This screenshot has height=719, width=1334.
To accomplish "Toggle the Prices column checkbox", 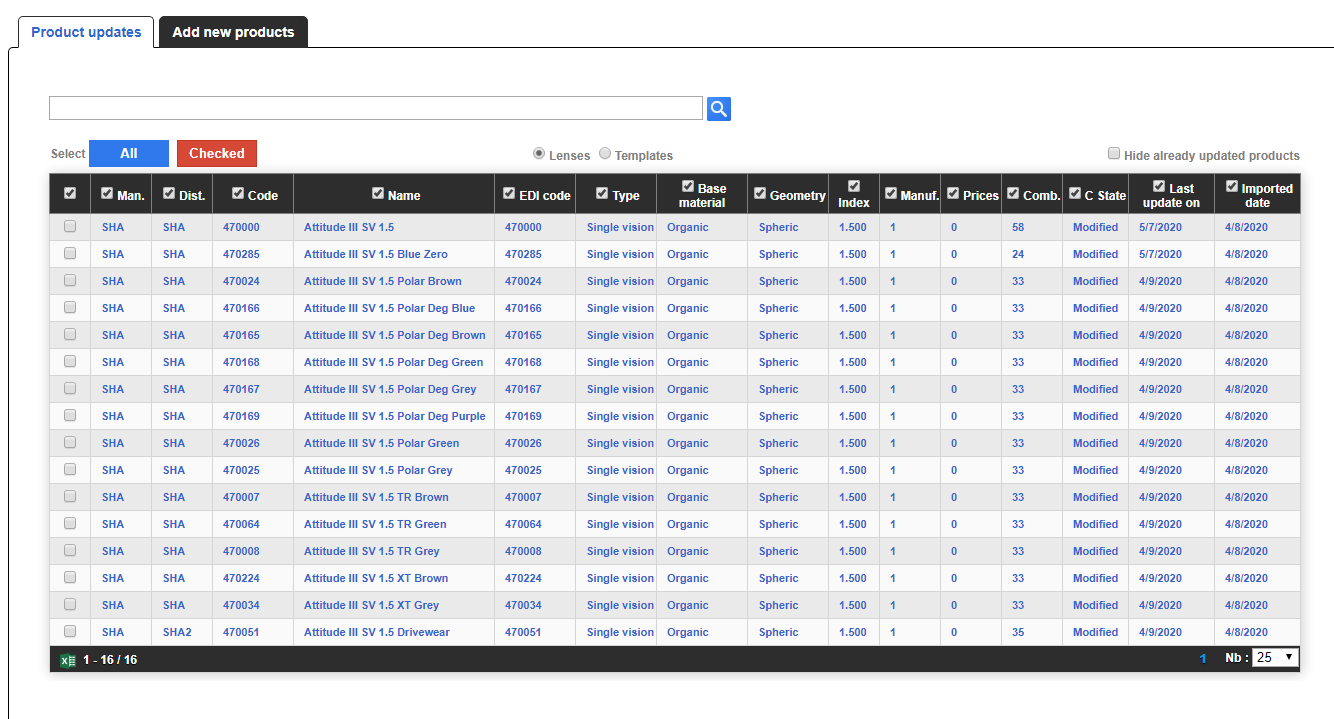I will tap(953, 193).
